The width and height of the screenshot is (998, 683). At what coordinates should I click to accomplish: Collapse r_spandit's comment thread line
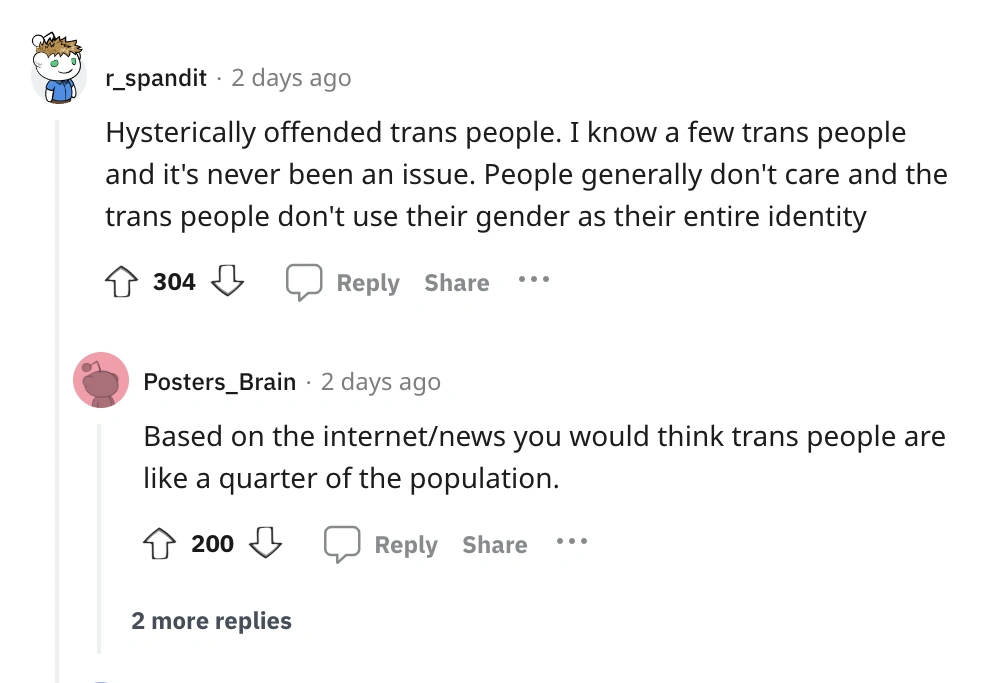pyautogui.click(x=58, y=400)
